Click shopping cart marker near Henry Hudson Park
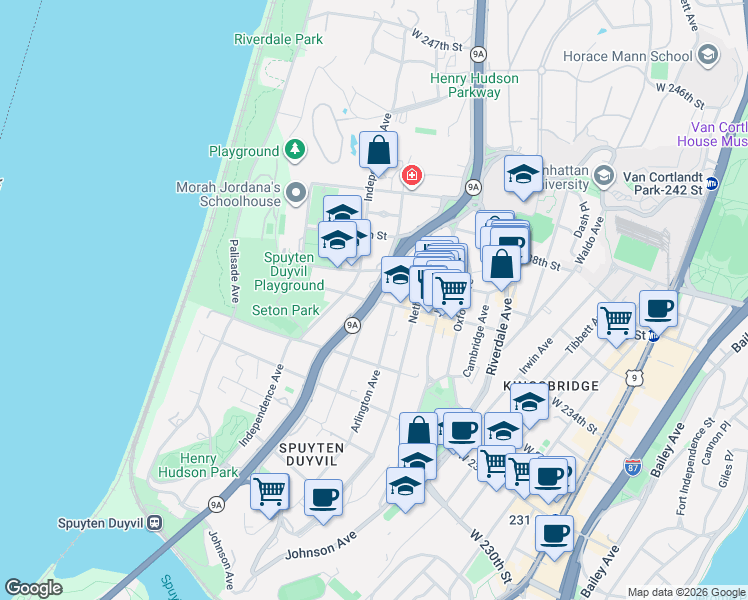 coord(270,493)
